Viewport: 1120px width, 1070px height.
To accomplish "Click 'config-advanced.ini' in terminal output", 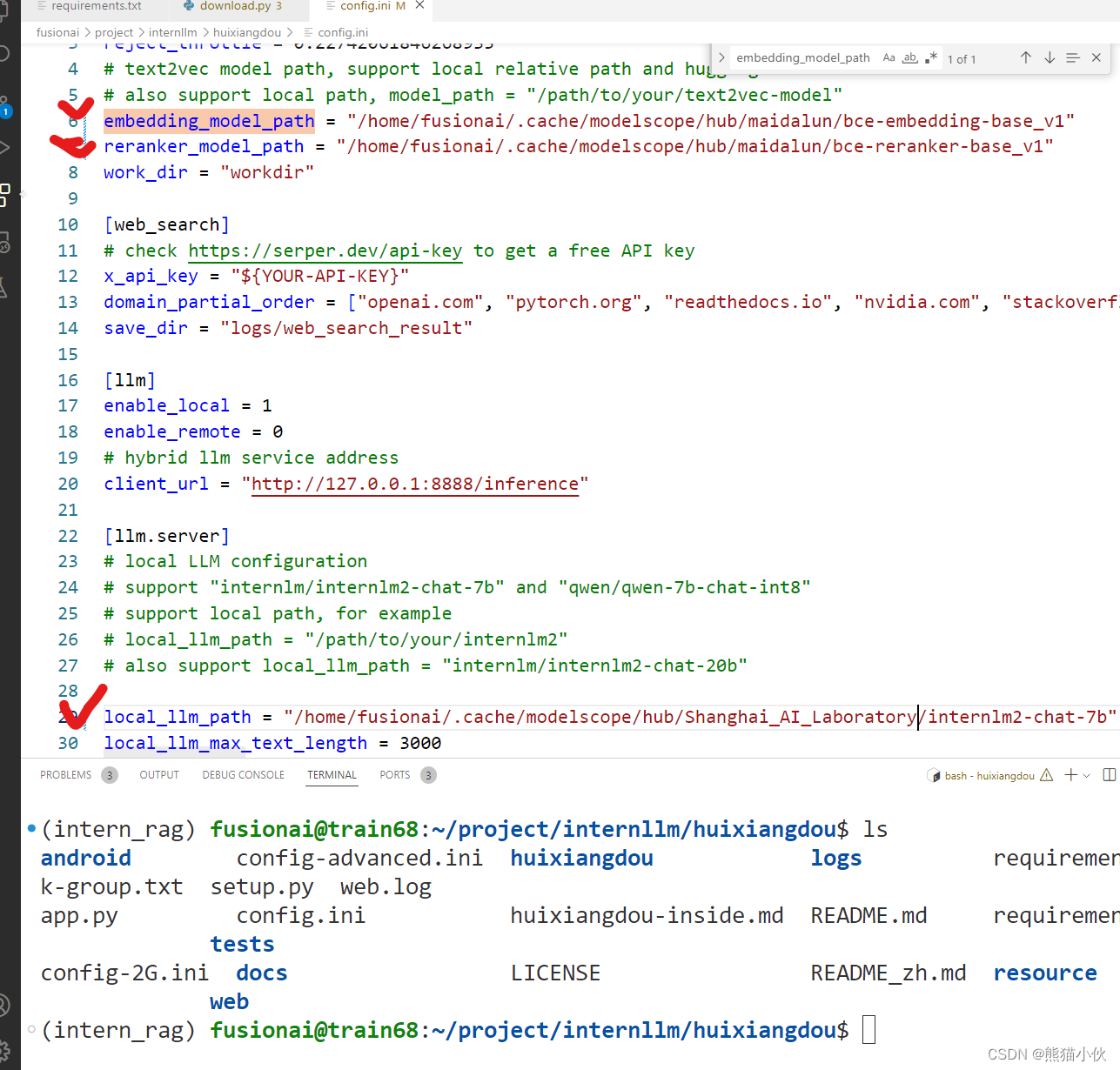I will pos(359,858).
